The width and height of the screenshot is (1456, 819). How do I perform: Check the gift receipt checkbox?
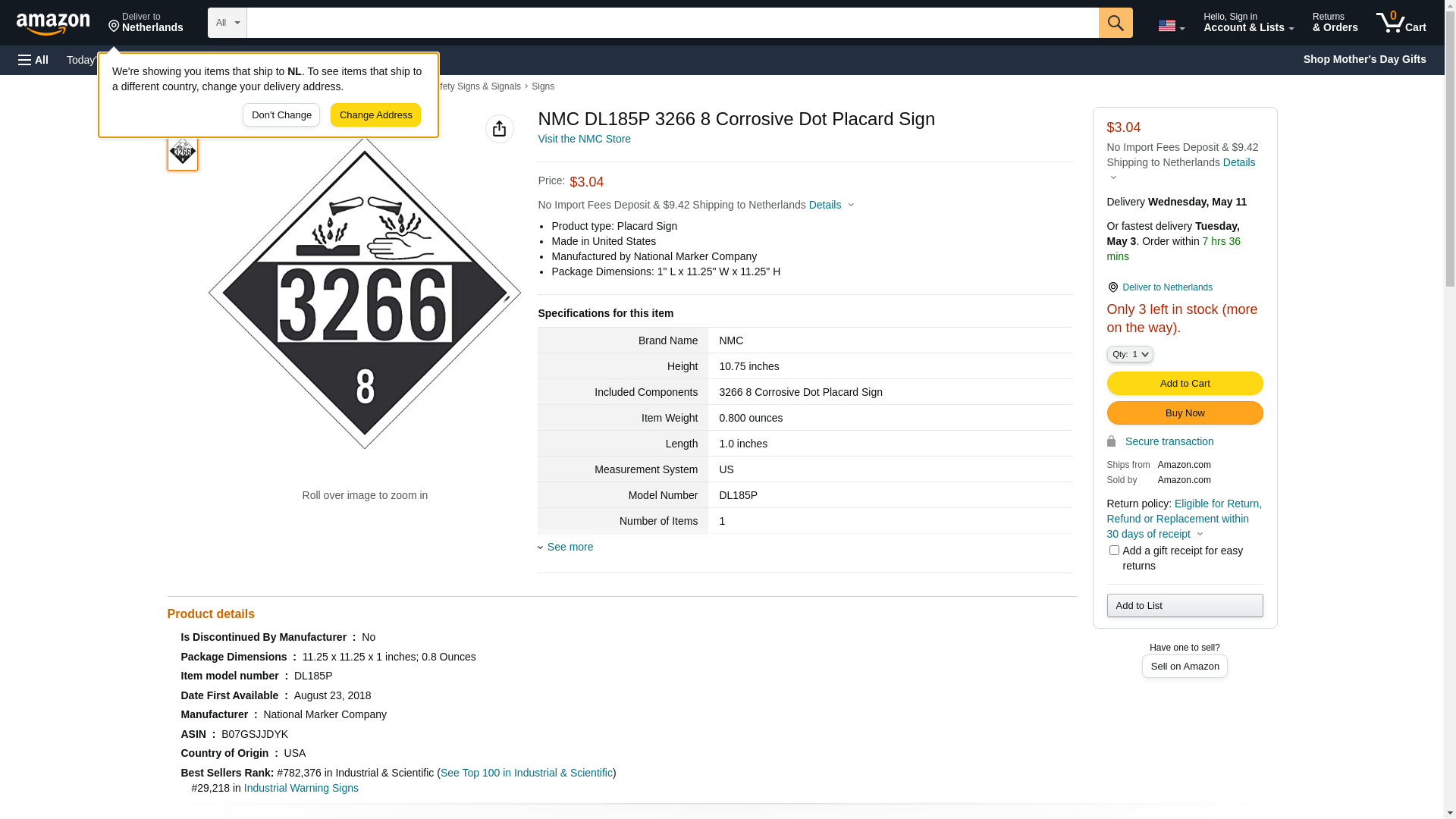point(1113,551)
